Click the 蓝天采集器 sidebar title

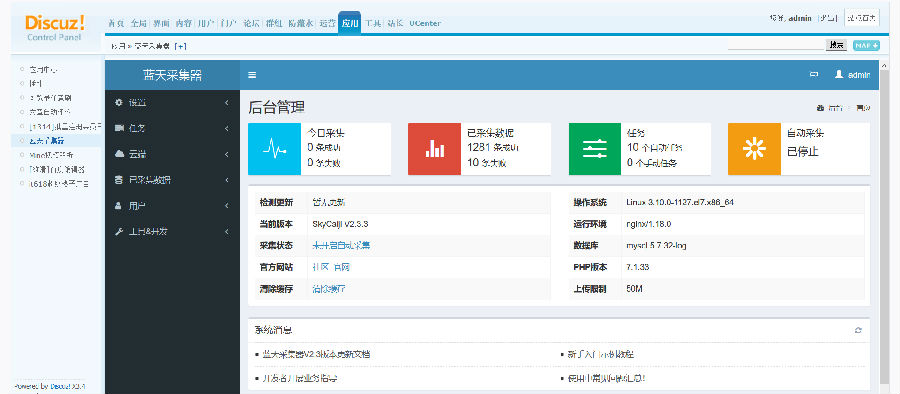pyautogui.click(x=172, y=75)
